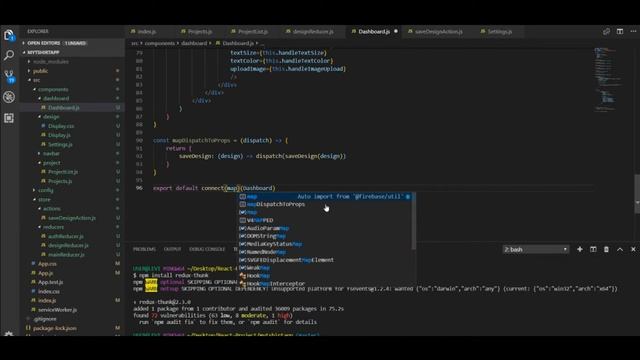The height and width of the screenshot is (360, 640).
Task: Maximize panel with up chevron
Action: tap(620, 249)
